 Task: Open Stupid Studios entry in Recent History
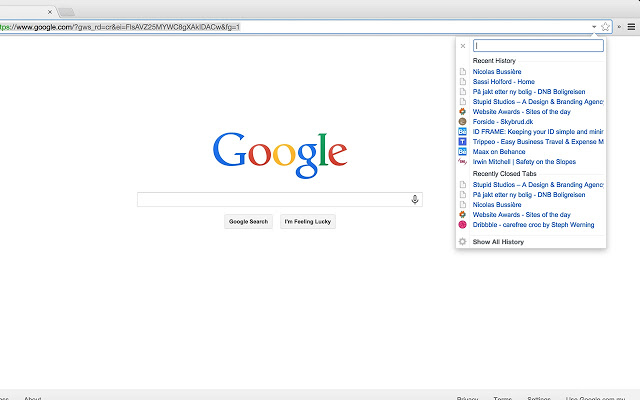(x=538, y=102)
